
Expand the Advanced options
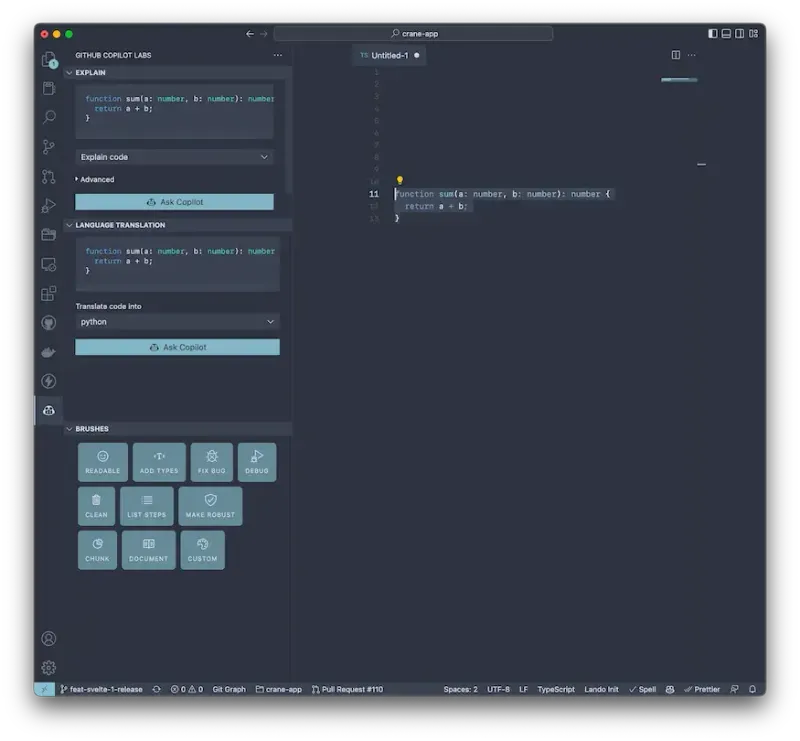click(x=95, y=180)
